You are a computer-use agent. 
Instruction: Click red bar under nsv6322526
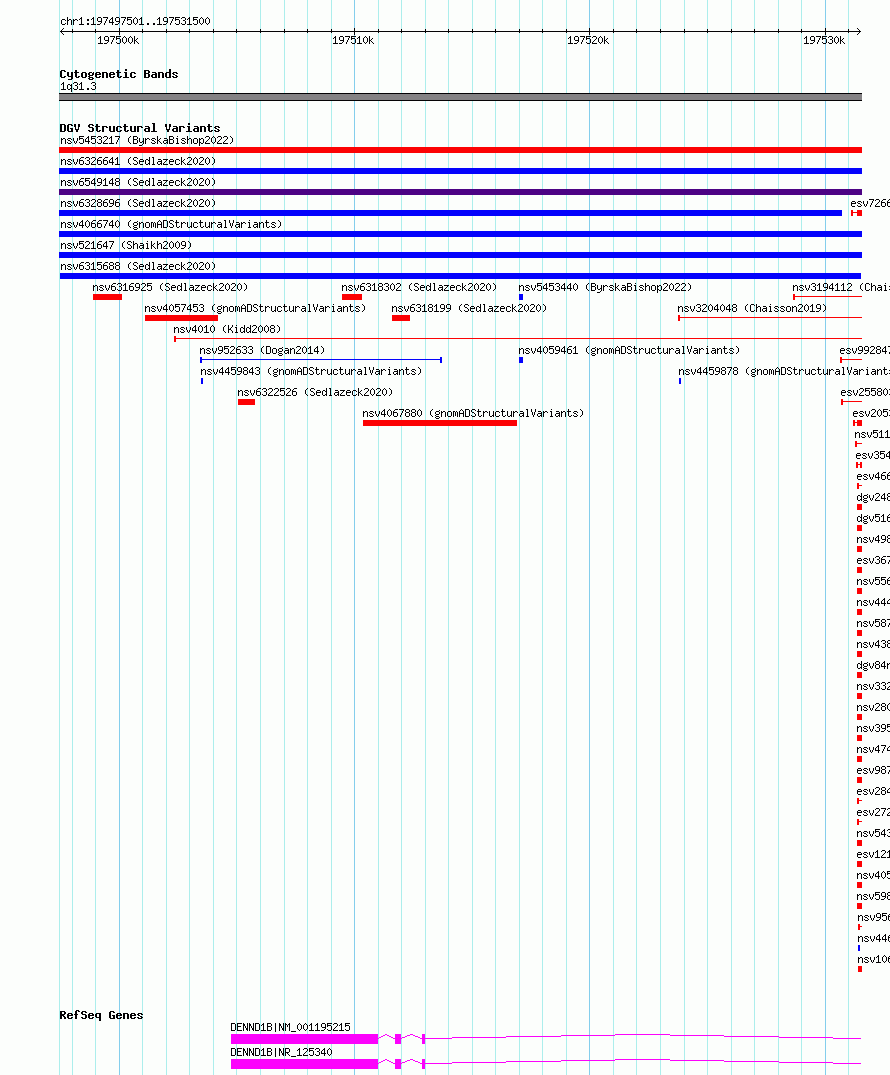click(x=246, y=402)
